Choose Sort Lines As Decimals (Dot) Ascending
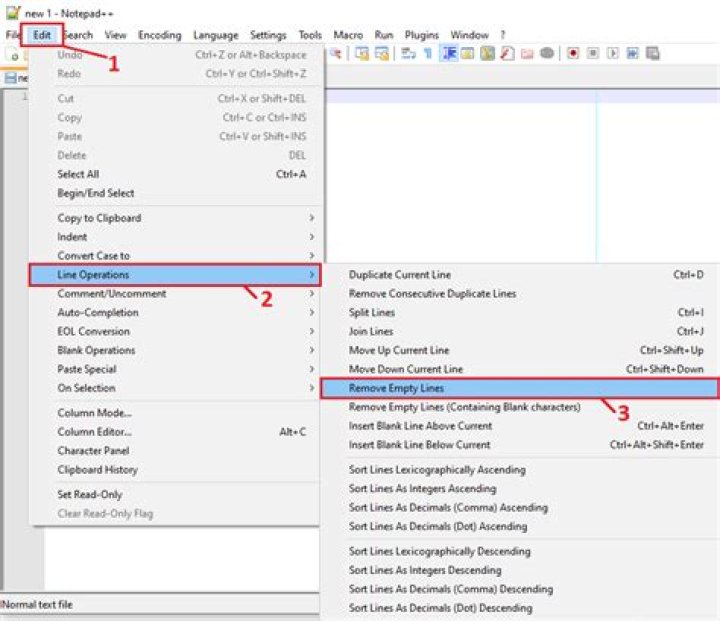This screenshot has height=621, width=720. tap(520, 526)
